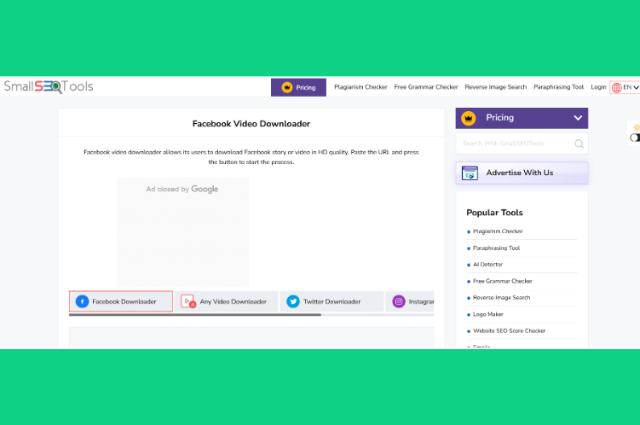640x425 pixels.
Task: Switch to the Any Video Downloader tab
Action: click(227, 301)
